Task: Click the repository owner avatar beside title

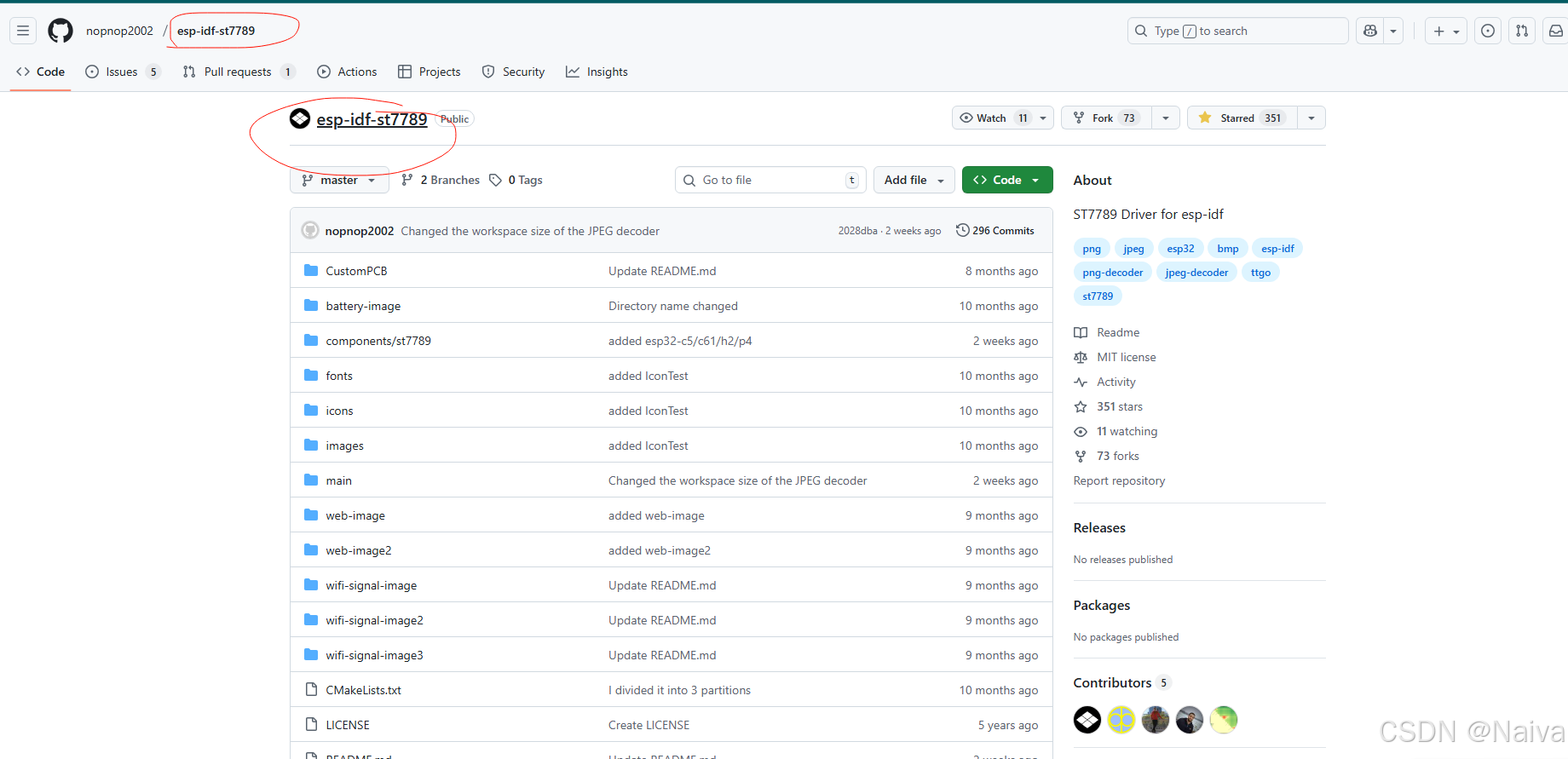Action: tap(300, 118)
